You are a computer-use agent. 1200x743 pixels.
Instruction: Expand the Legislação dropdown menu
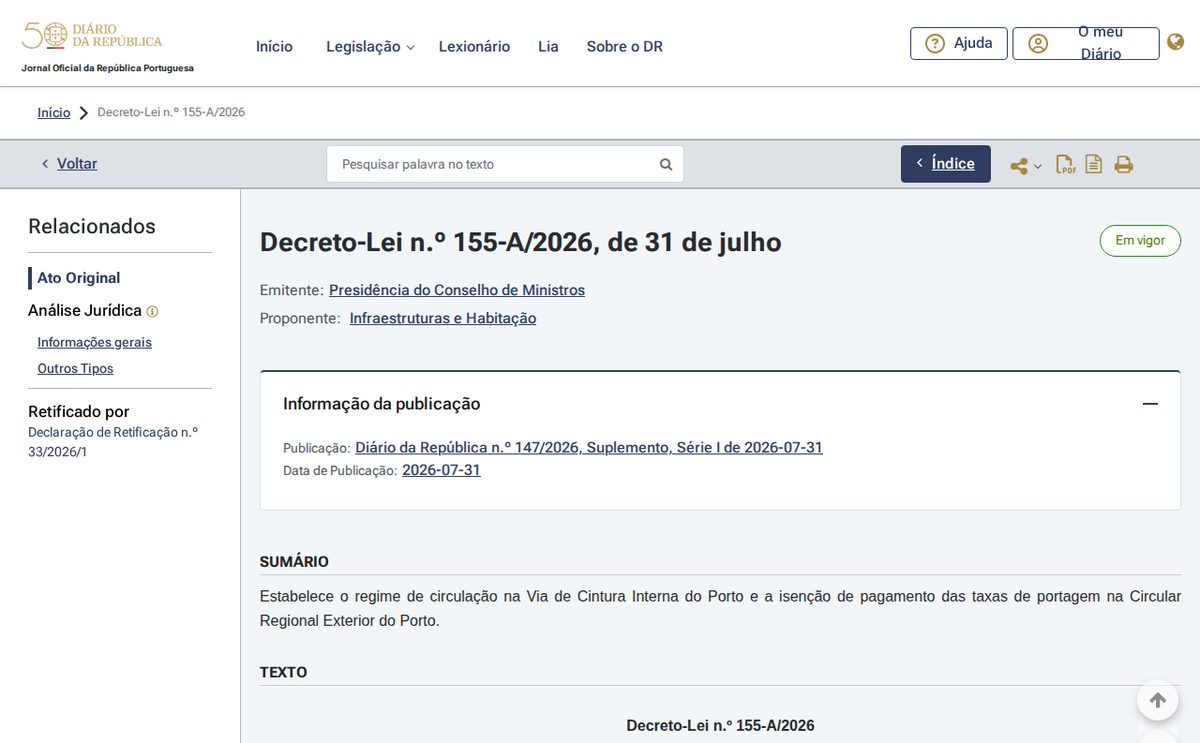pyautogui.click(x=370, y=47)
